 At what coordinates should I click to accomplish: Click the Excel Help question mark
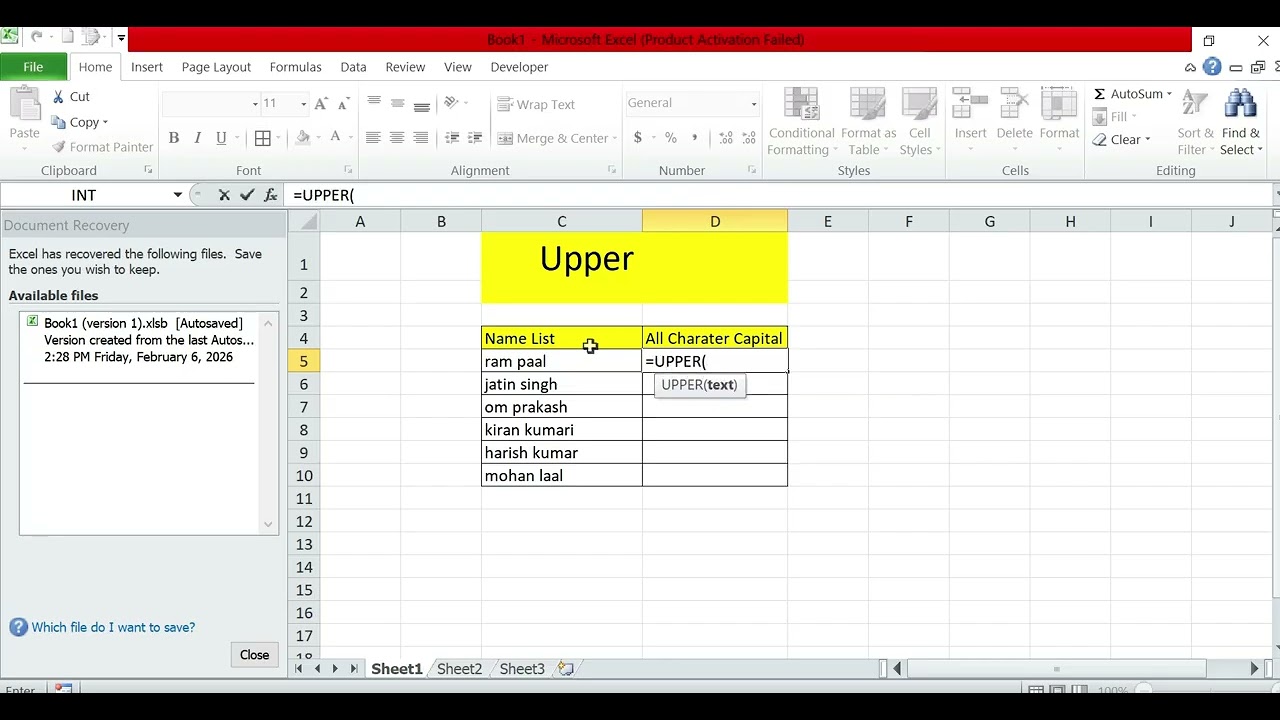click(1212, 67)
